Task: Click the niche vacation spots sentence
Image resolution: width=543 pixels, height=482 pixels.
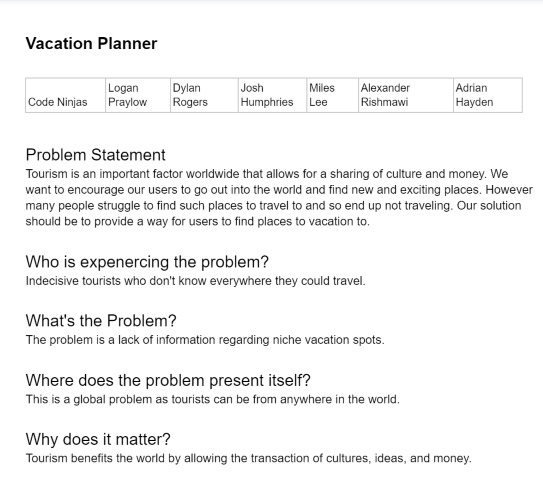Action: (205, 340)
